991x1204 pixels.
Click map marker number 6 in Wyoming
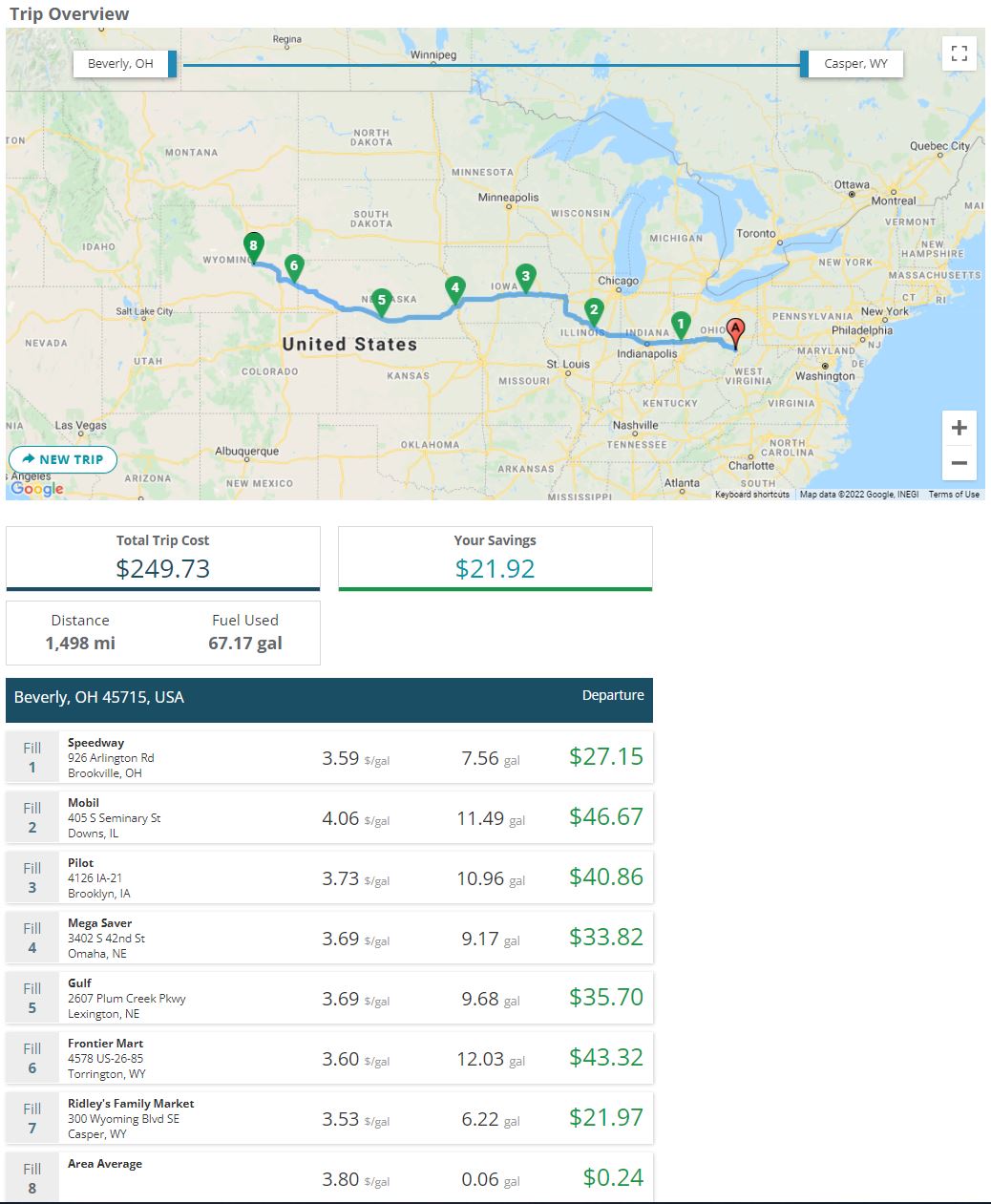(x=294, y=266)
